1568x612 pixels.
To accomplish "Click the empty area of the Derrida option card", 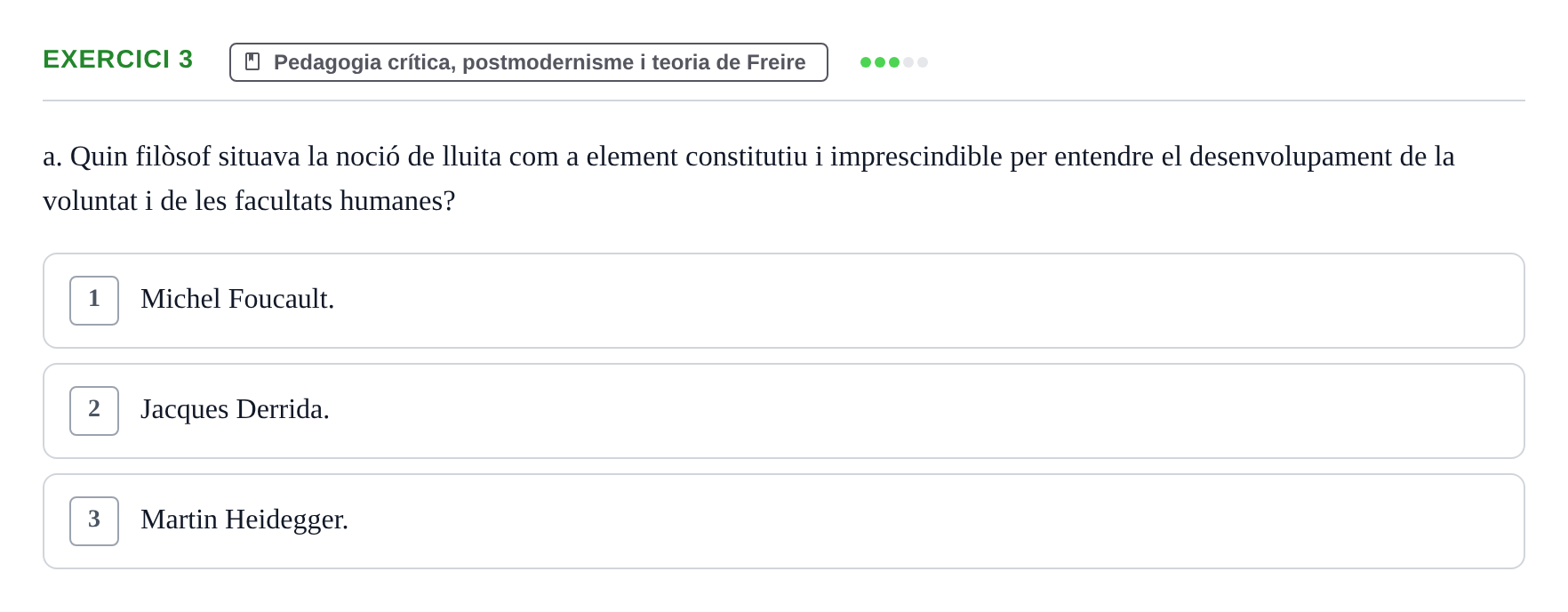I will click(924, 411).
